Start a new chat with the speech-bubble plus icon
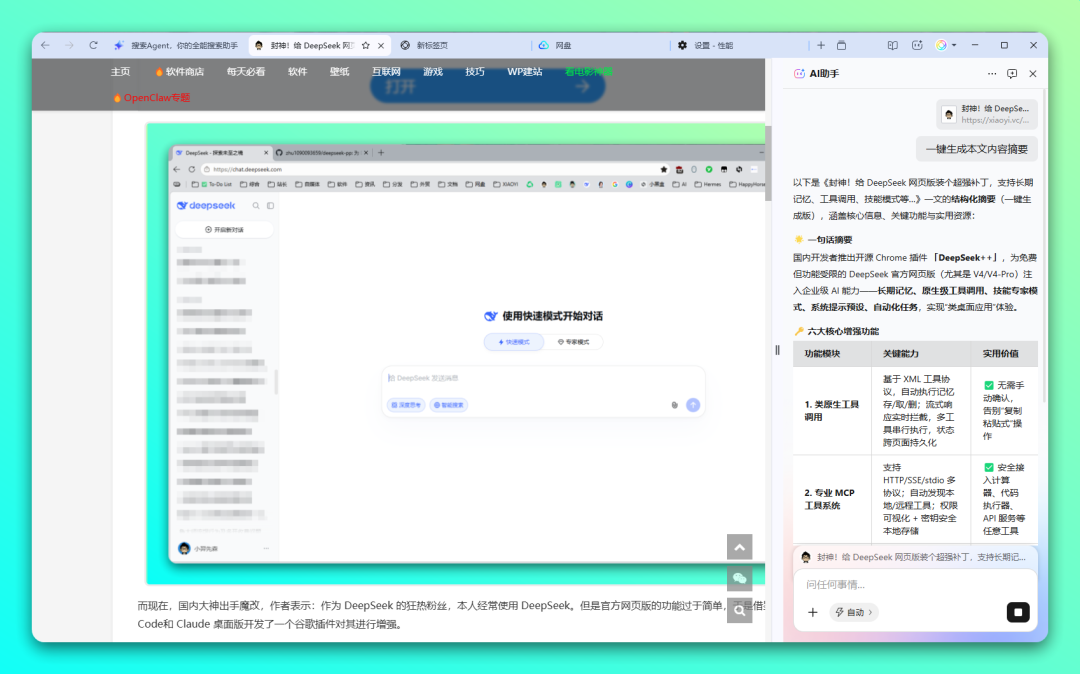Screen dimensions: 1080x674 (1012, 74)
